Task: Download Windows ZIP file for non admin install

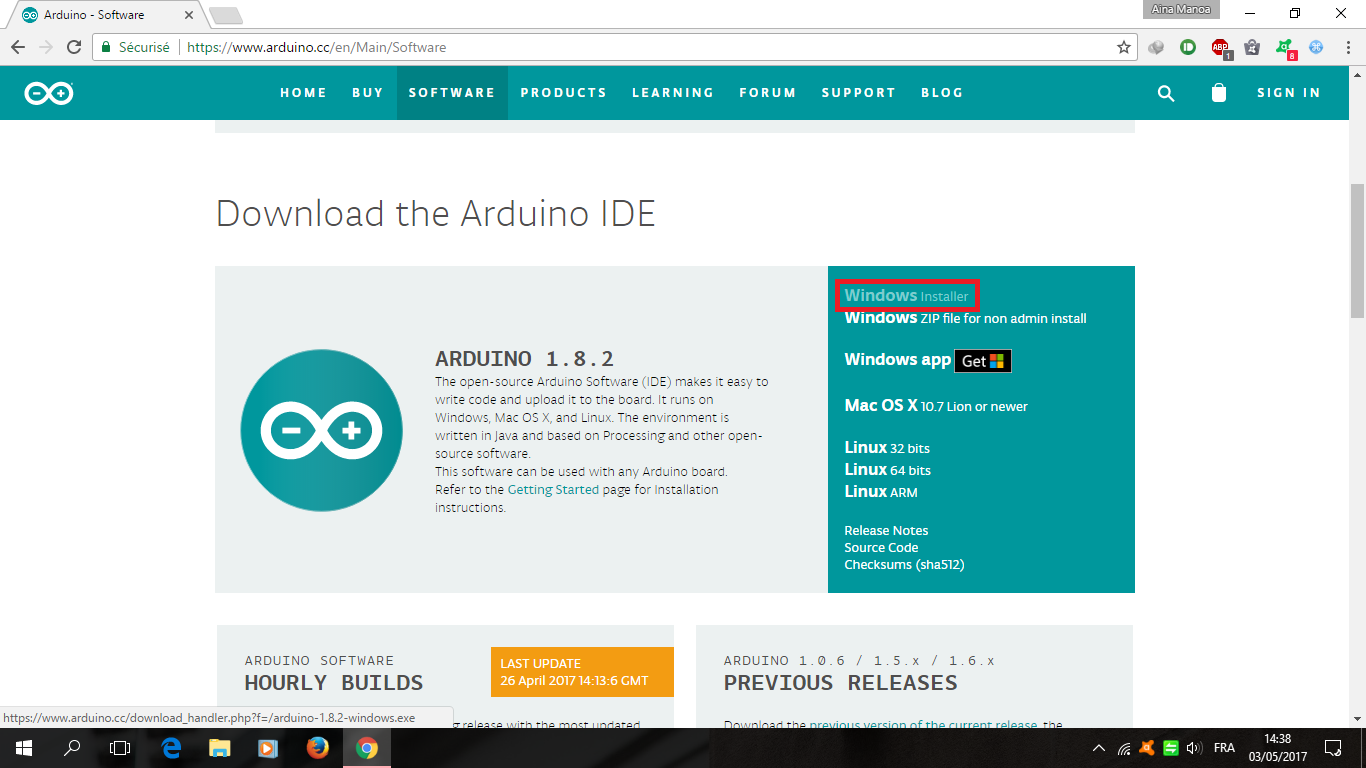Action: pos(965,318)
